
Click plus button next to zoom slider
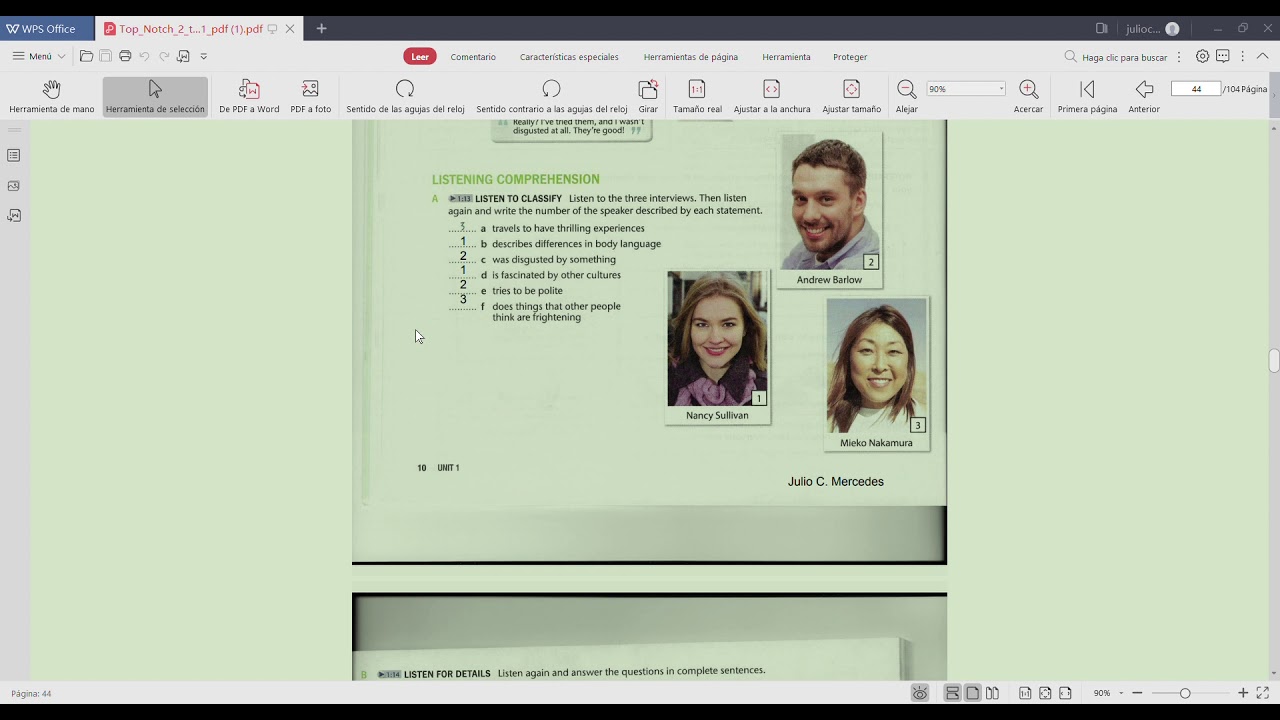pos(1243,693)
